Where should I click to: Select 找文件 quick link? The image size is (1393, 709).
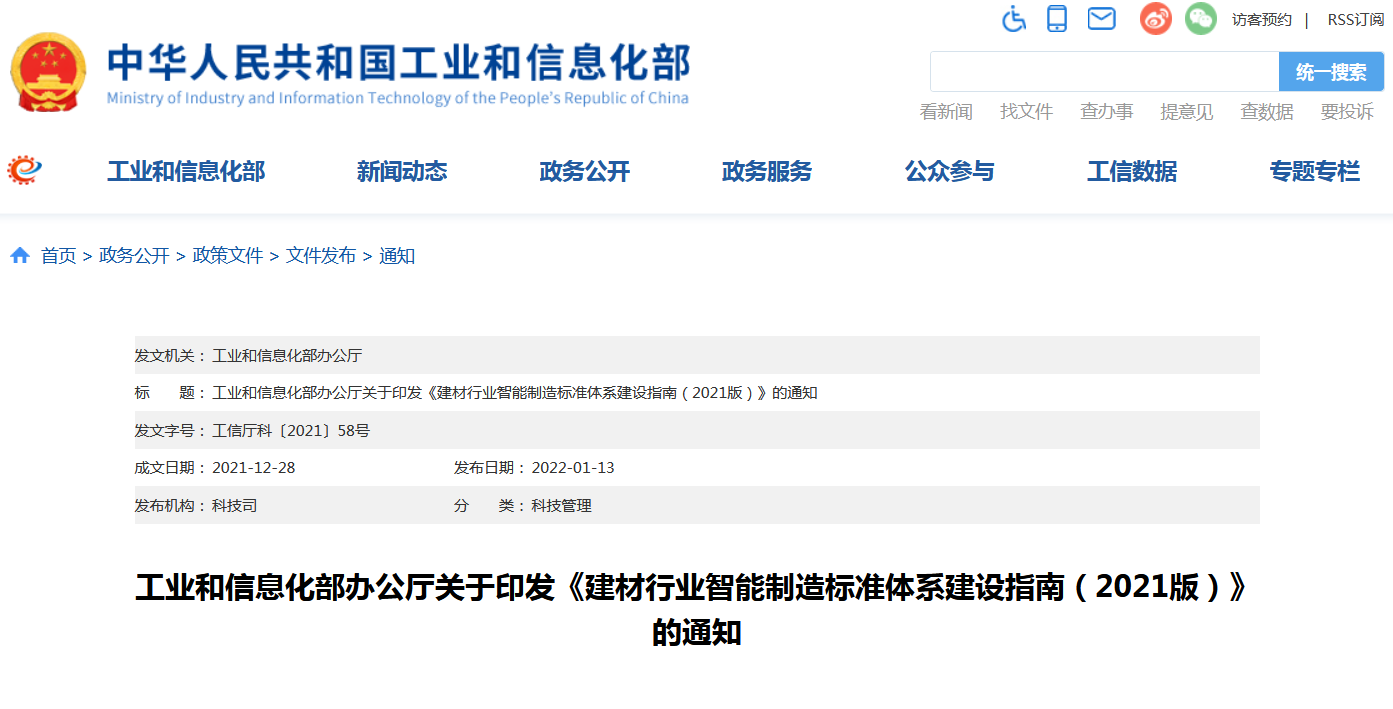(1027, 112)
